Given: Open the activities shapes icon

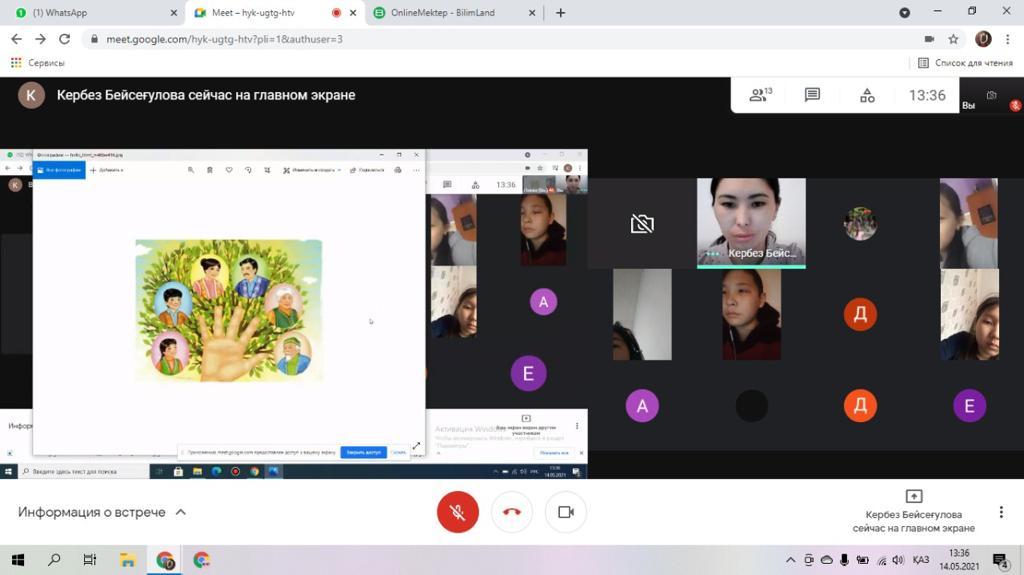Looking at the screenshot, I should [x=867, y=95].
